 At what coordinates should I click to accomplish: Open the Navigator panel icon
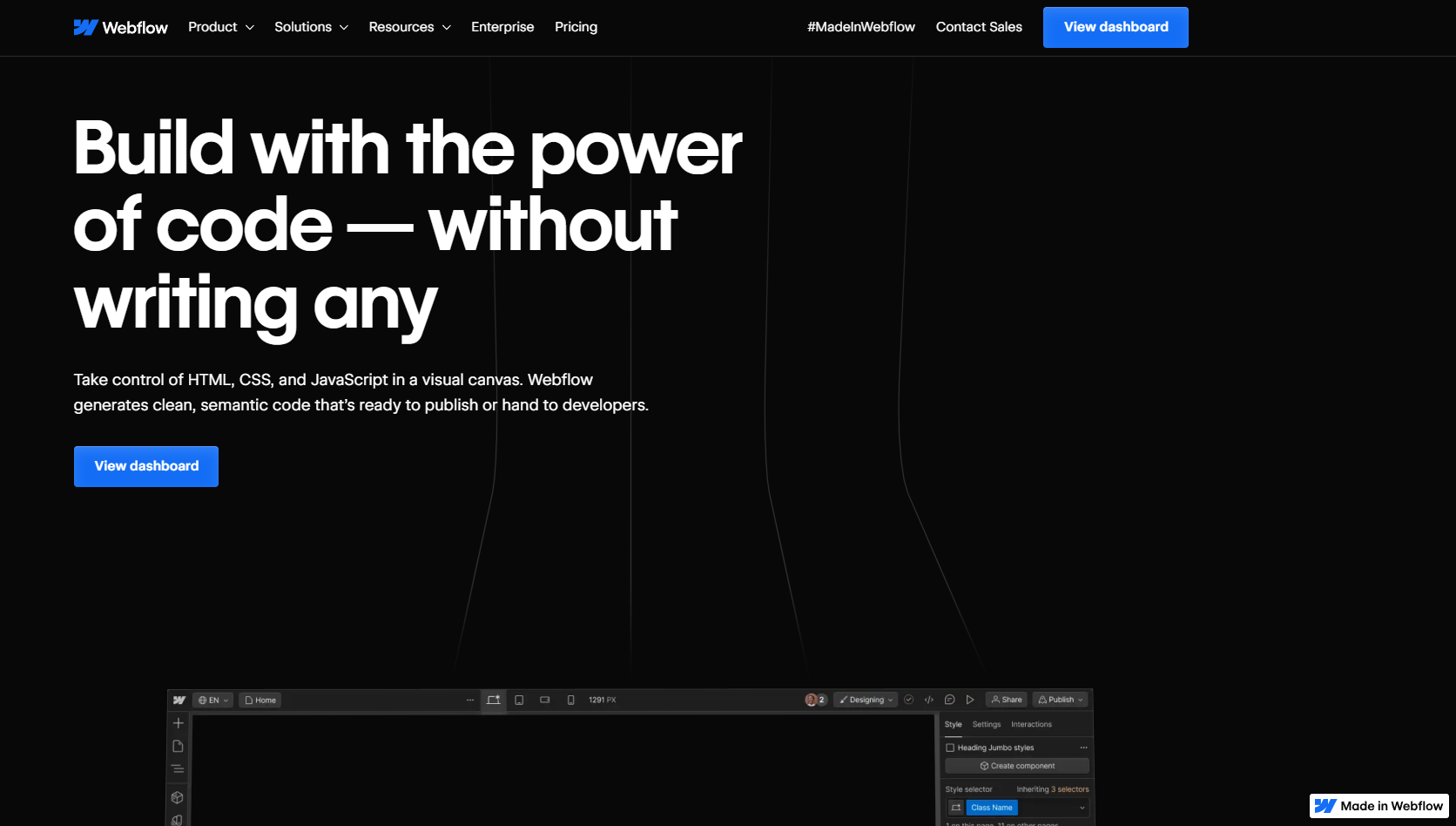[x=178, y=768]
